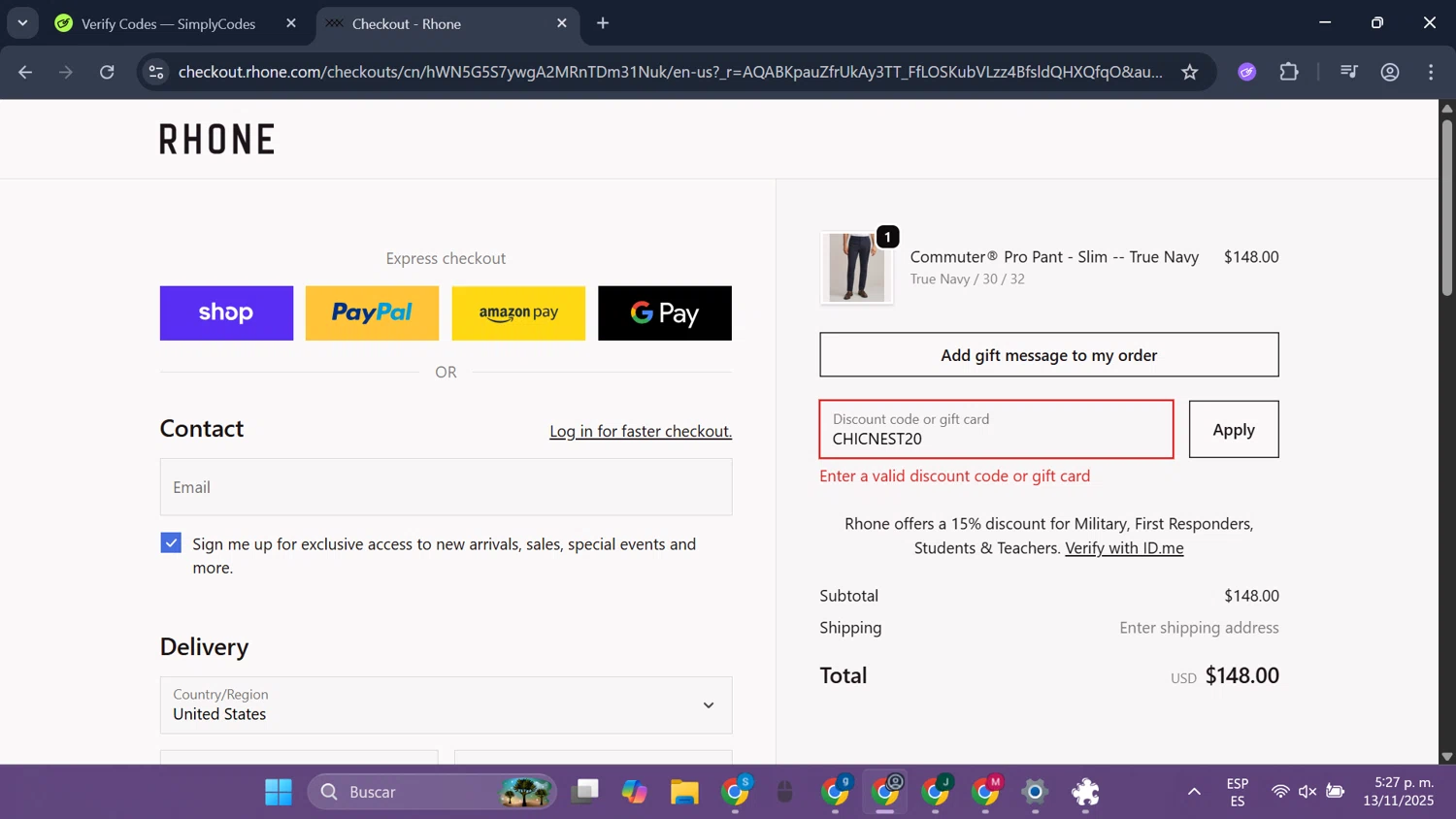Screen dimensions: 1456x819
Task: Open the Chrome Extensions puzzle menu
Action: (x=1289, y=72)
